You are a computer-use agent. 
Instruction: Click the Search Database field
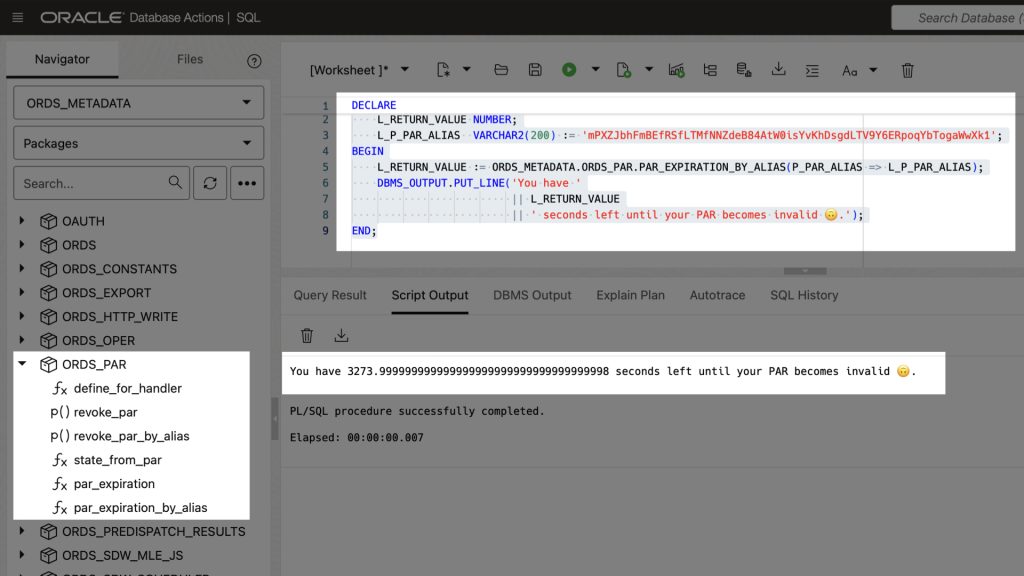(957, 18)
